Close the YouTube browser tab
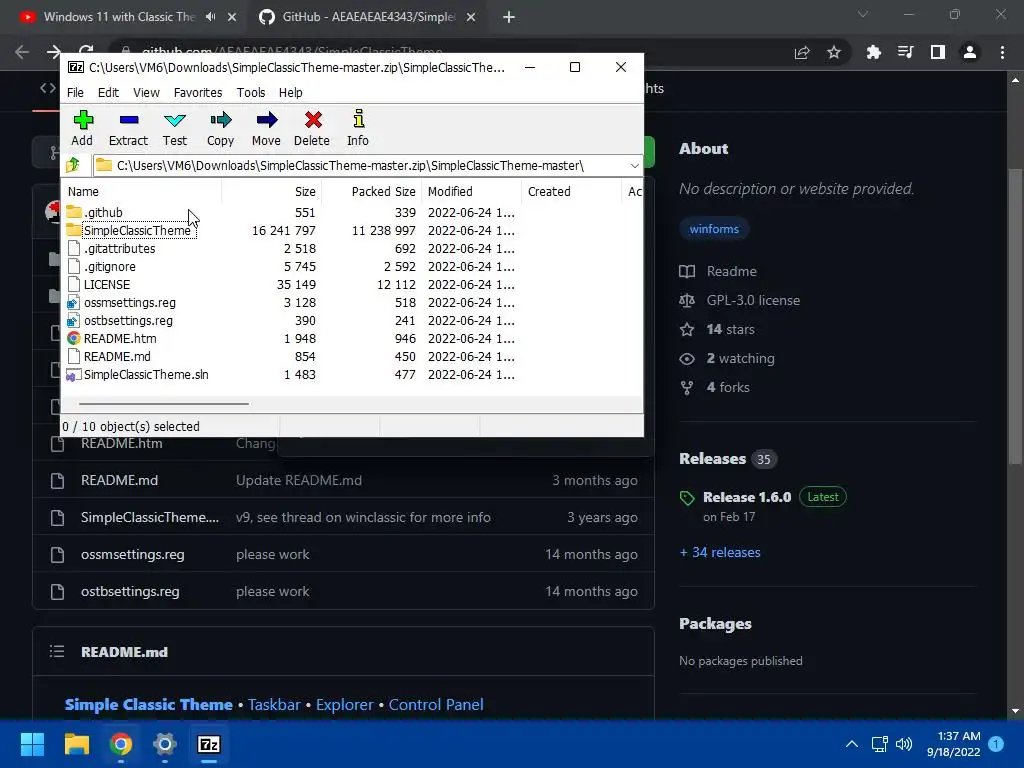This screenshot has width=1024, height=768. click(232, 18)
